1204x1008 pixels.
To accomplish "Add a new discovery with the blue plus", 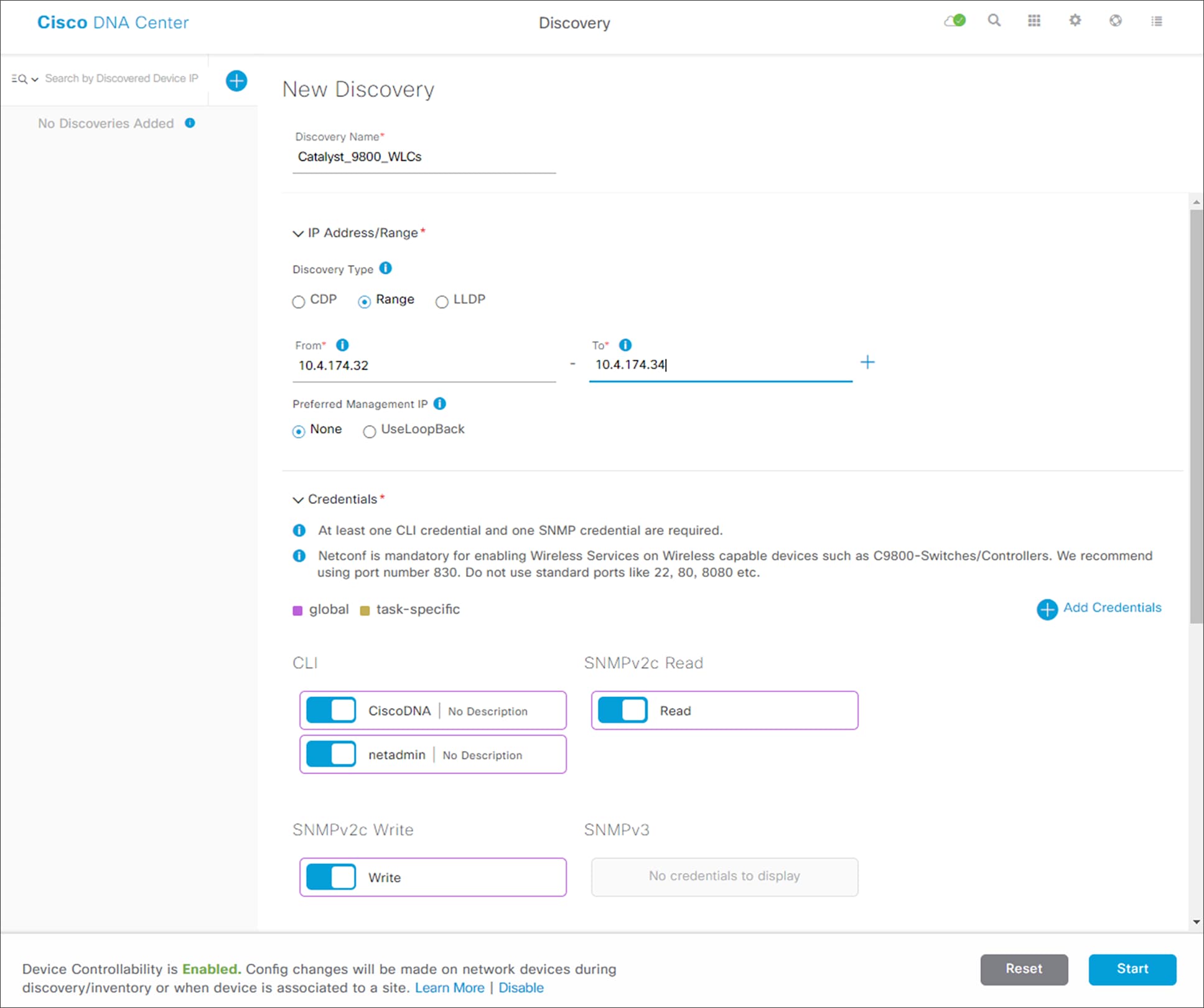I will pos(236,80).
